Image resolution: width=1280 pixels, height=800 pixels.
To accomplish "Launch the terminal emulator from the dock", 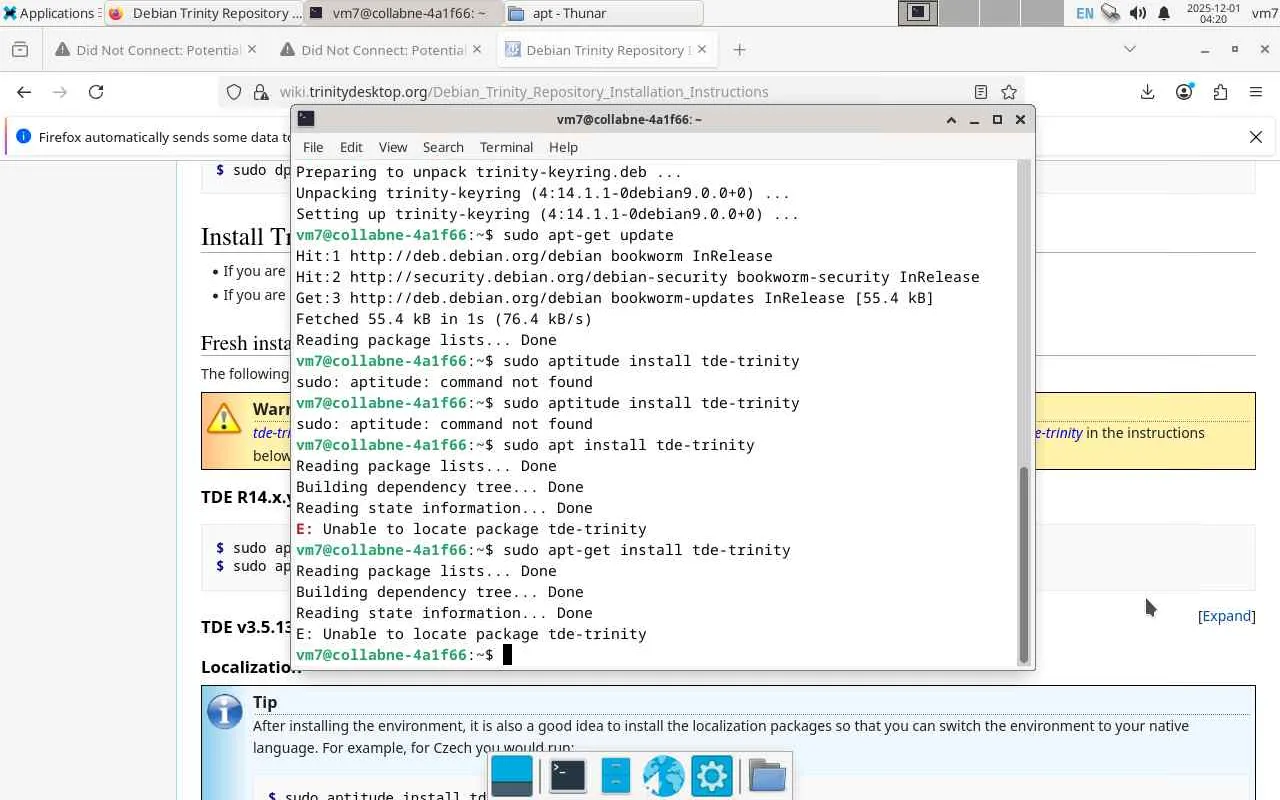I will pos(567,776).
